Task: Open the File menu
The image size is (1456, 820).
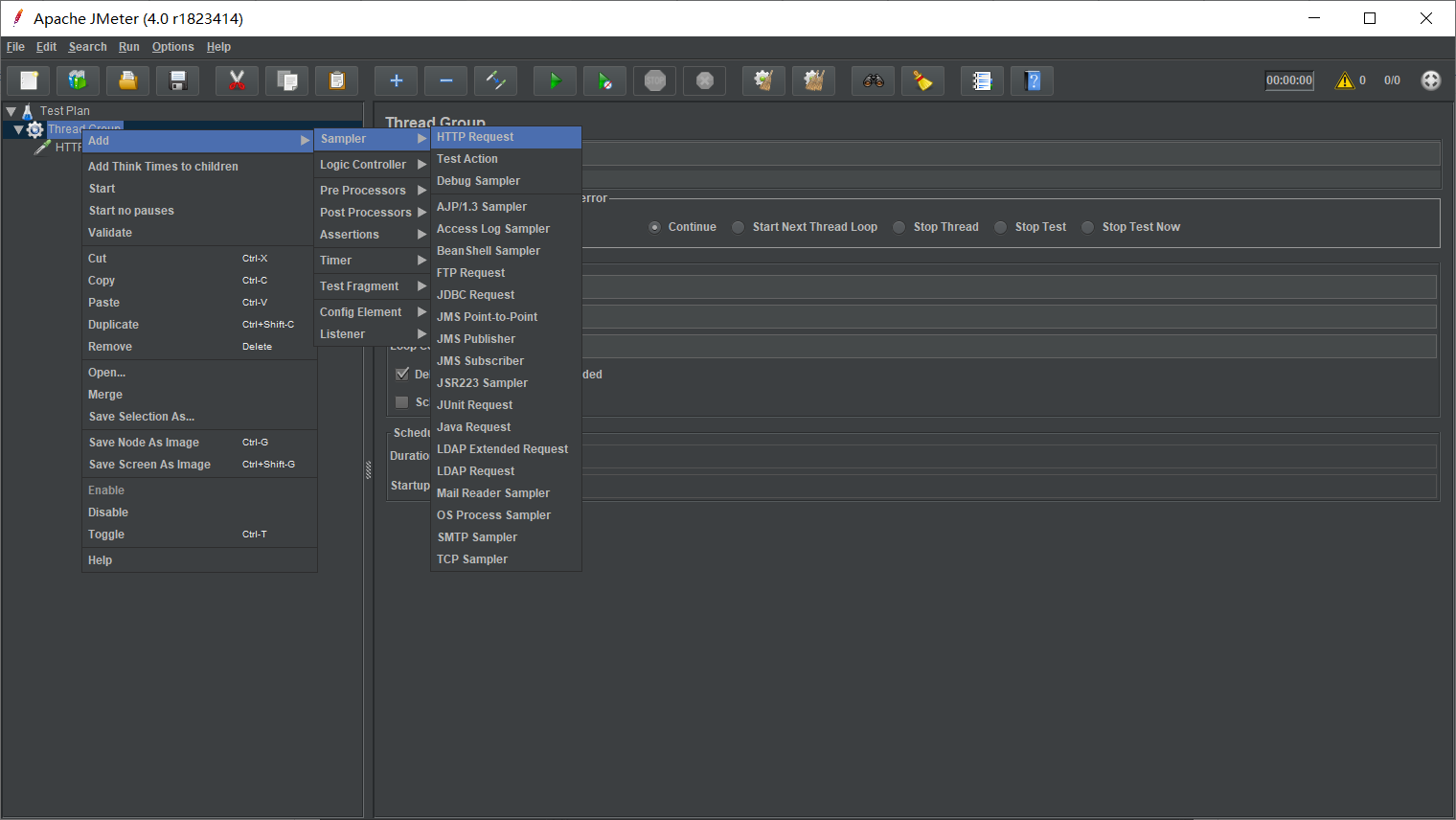Action: coord(15,47)
